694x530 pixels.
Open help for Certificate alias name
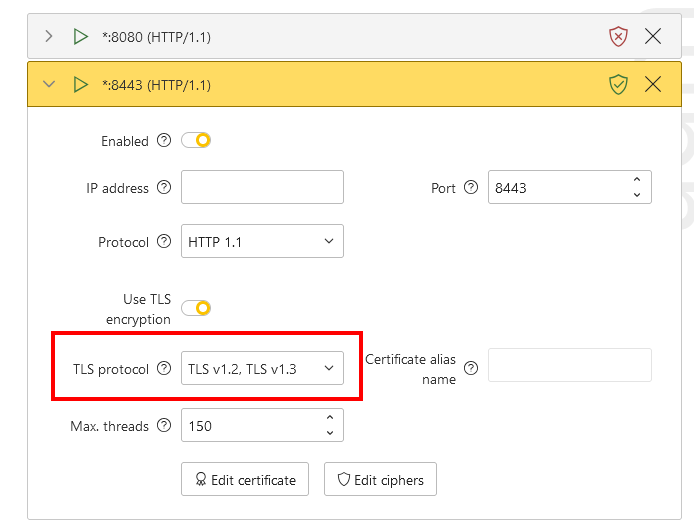click(x=471, y=369)
